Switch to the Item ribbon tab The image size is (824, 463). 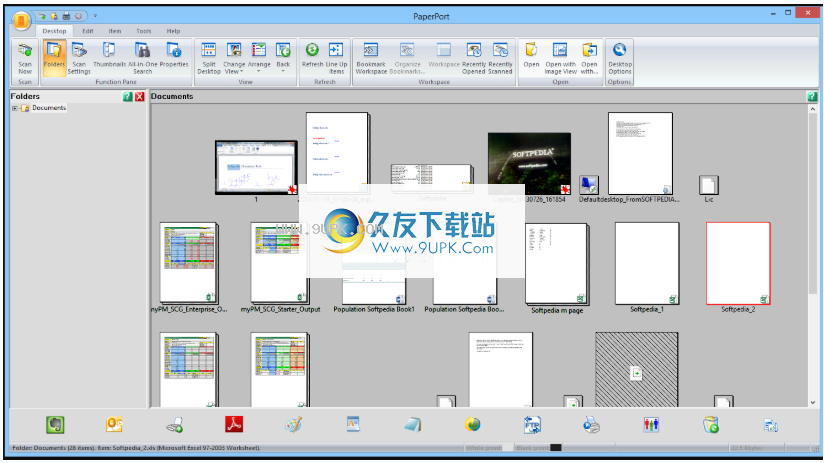coord(115,31)
